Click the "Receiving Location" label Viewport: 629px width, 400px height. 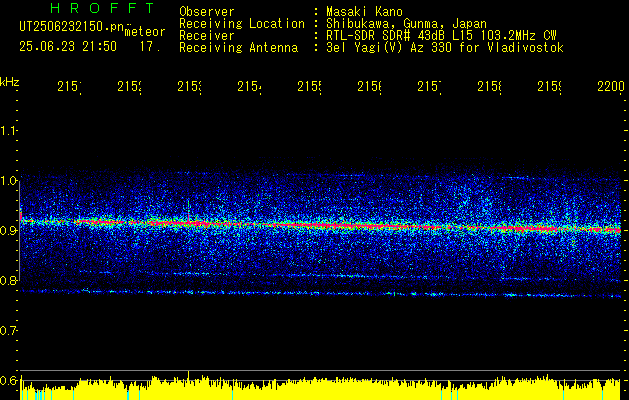point(242,24)
